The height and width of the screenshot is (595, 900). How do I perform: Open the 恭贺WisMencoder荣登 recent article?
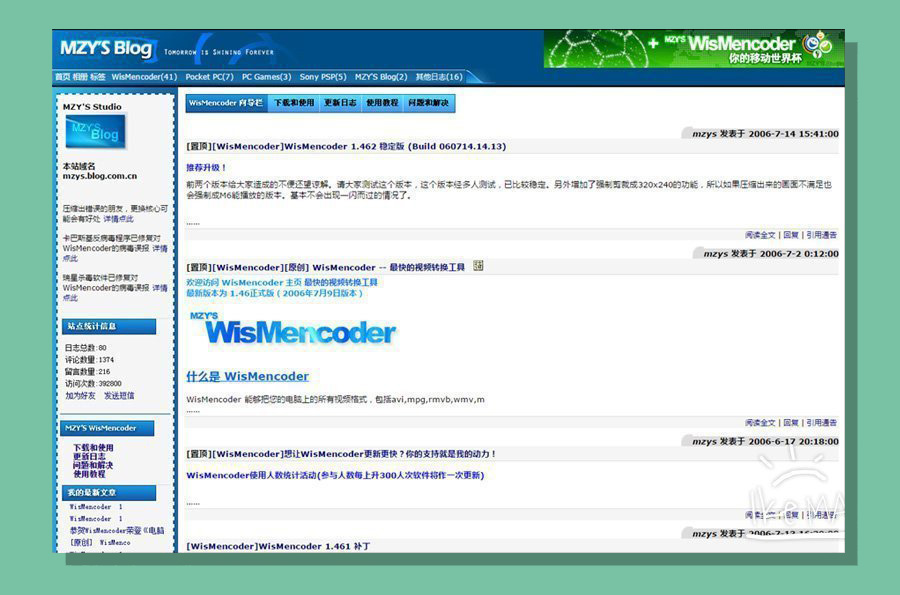[x=117, y=531]
